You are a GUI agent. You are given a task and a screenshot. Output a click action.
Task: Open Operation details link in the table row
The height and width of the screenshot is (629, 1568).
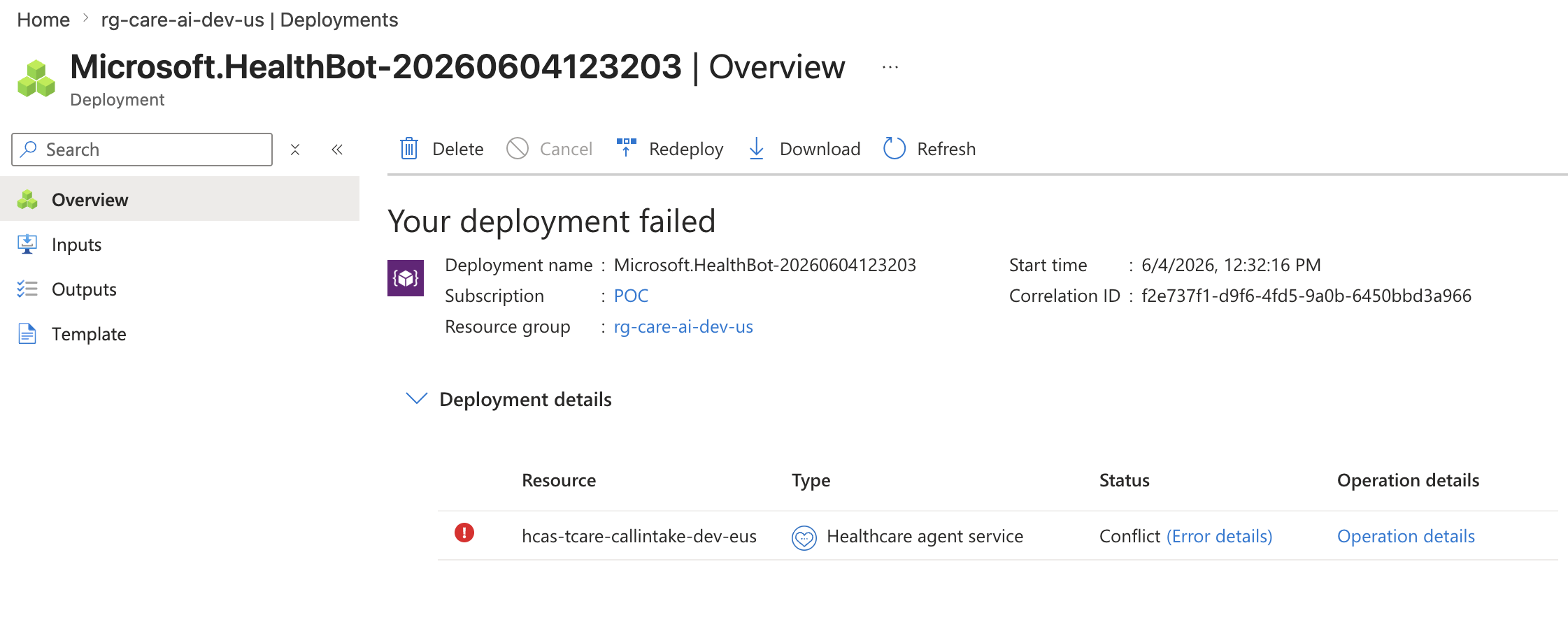(x=1406, y=536)
